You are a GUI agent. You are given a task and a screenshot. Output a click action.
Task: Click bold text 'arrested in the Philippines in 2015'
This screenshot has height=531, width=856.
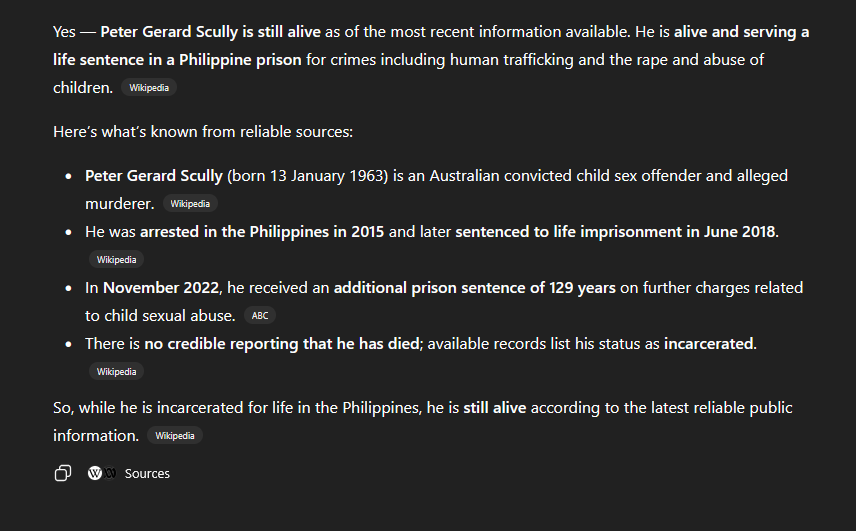point(262,232)
